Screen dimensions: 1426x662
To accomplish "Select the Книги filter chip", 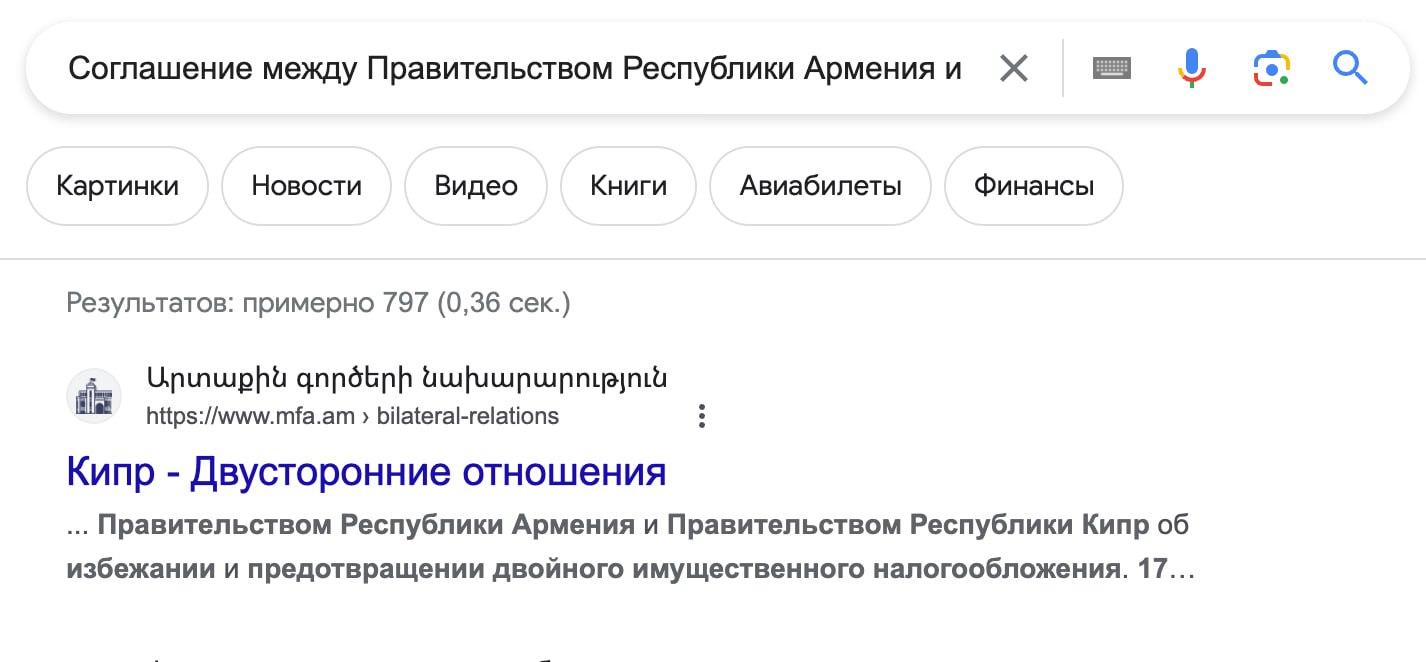I will coord(628,186).
